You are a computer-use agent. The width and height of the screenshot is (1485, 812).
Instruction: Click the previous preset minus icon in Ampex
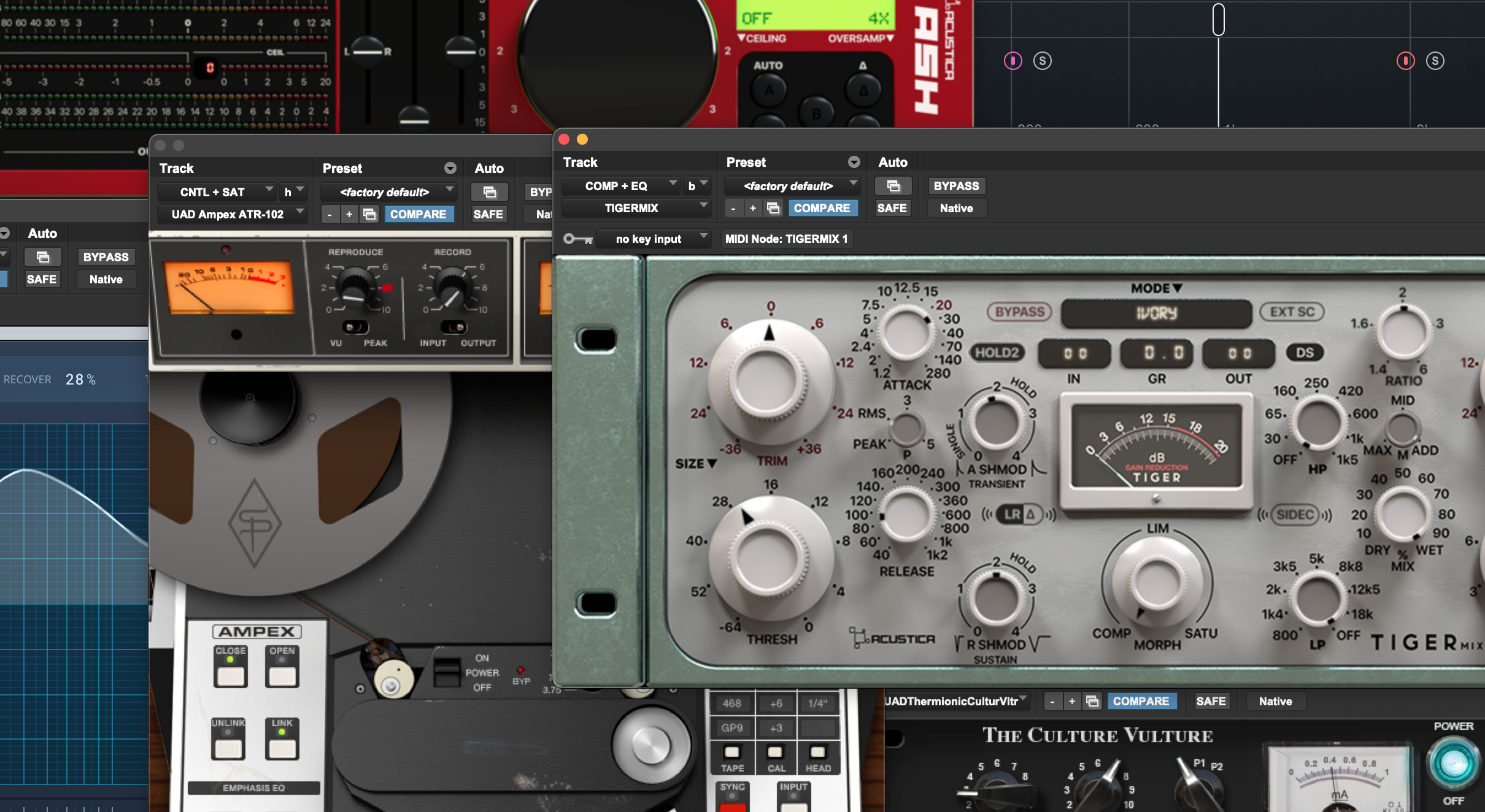[x=330, y=214]
